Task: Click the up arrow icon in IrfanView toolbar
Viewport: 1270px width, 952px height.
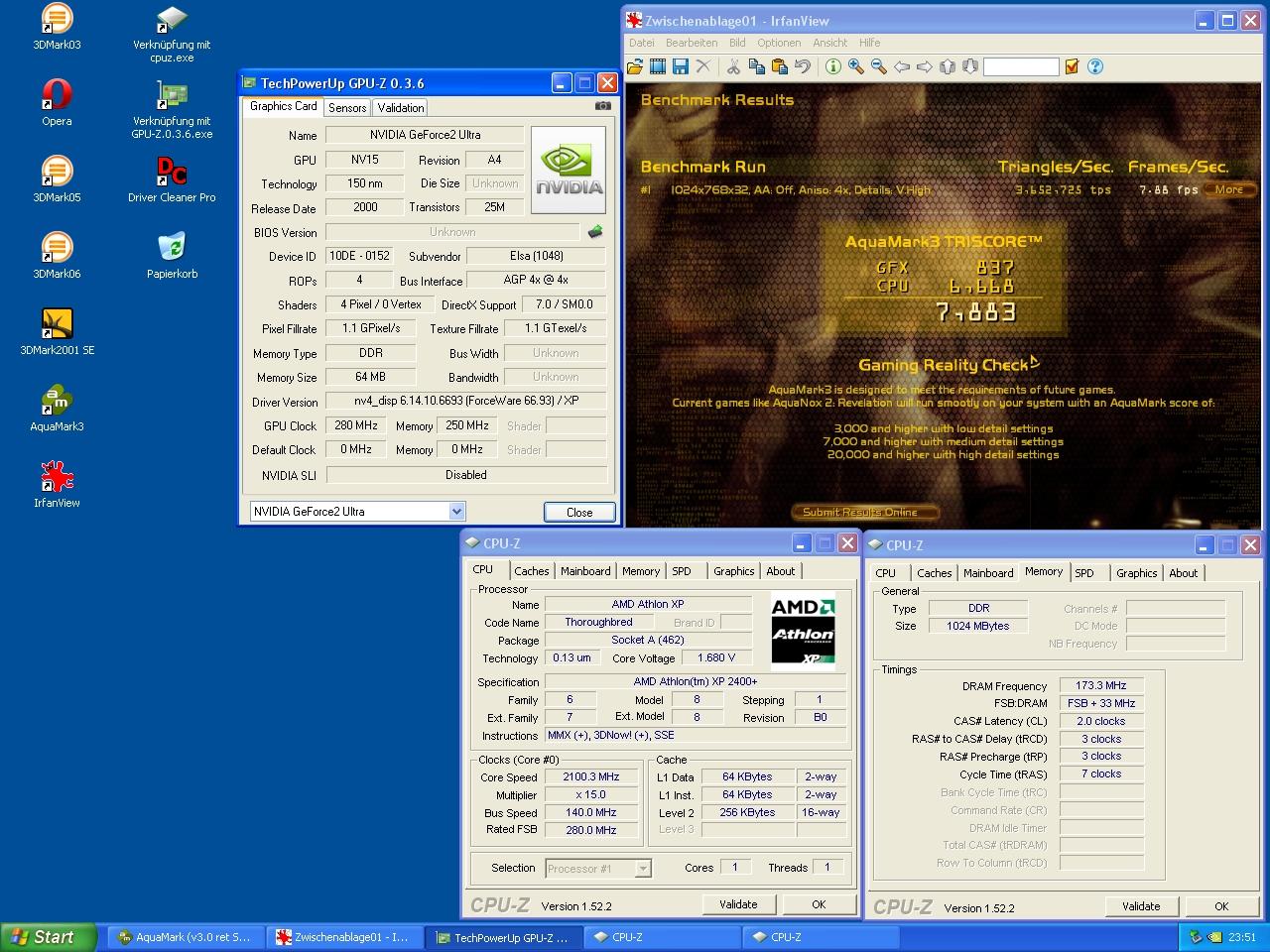Action: point(947,66)
